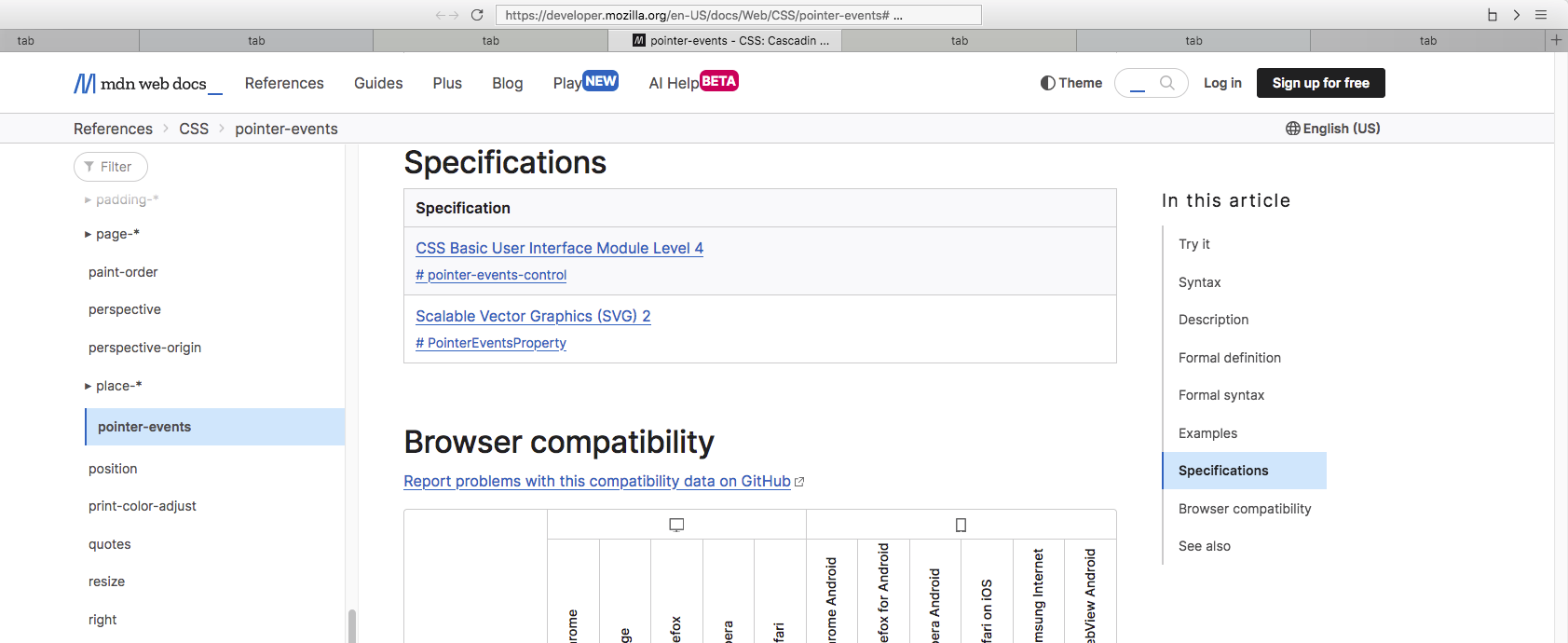Open the References menu in the header

coord(284,83)
